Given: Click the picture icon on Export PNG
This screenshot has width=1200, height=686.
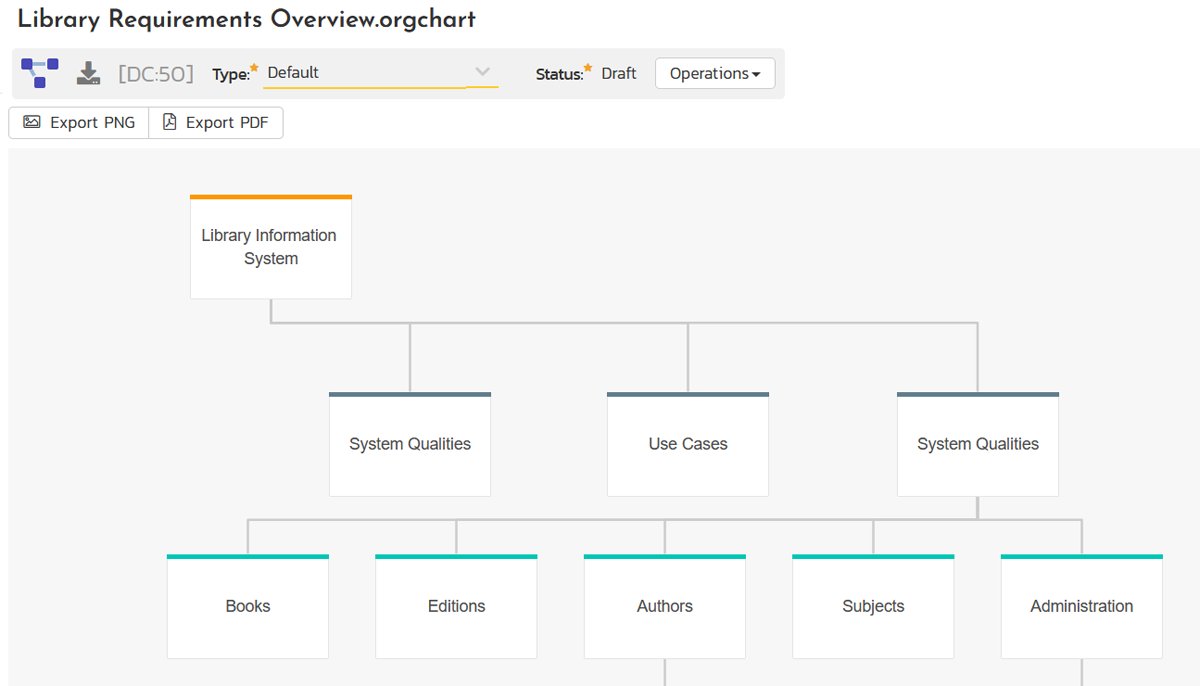Looking at the screenshot, I should pyautogui.click(x=32, y=122).
